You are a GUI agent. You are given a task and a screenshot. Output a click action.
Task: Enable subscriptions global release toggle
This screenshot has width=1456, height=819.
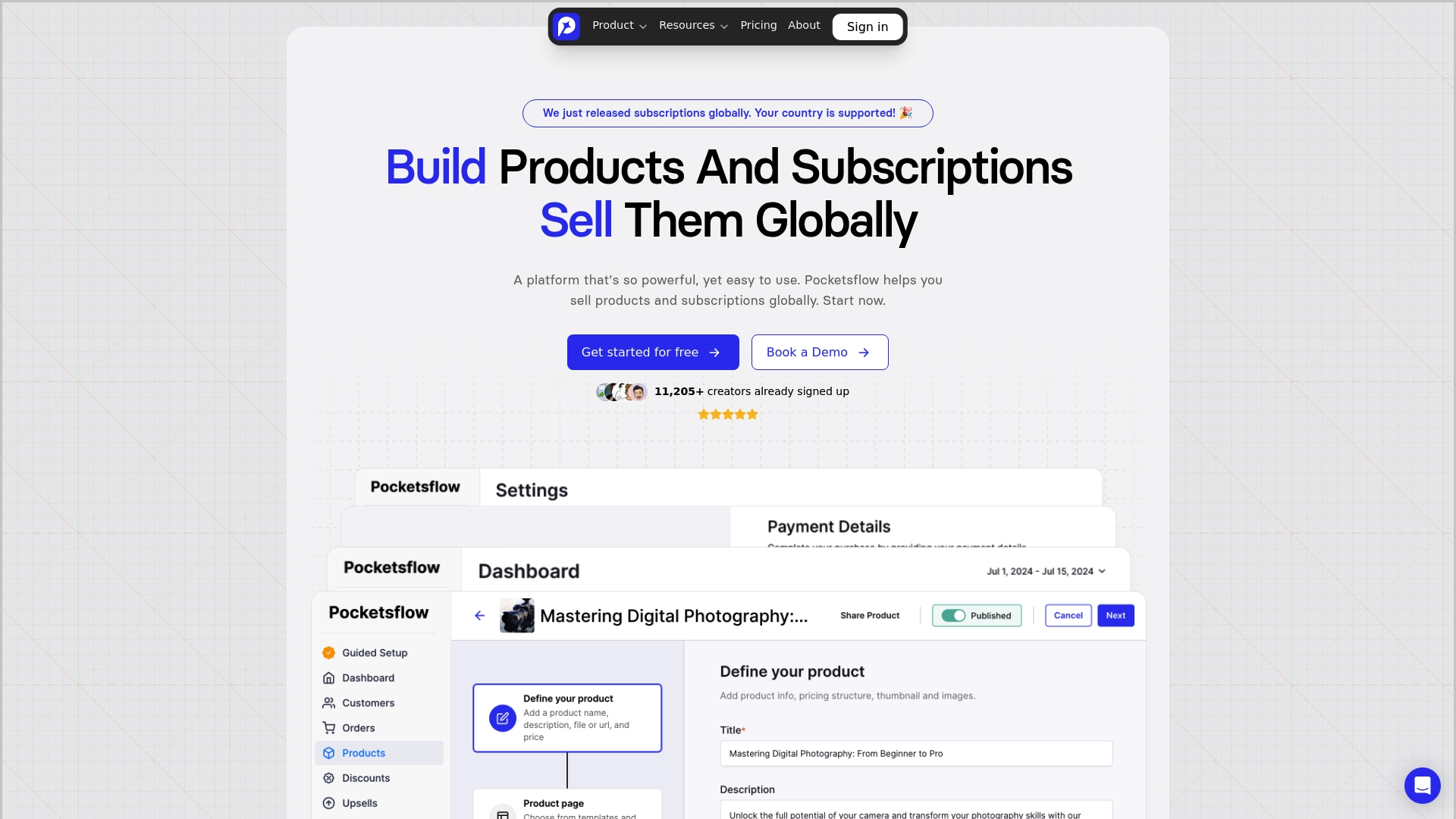727,113
